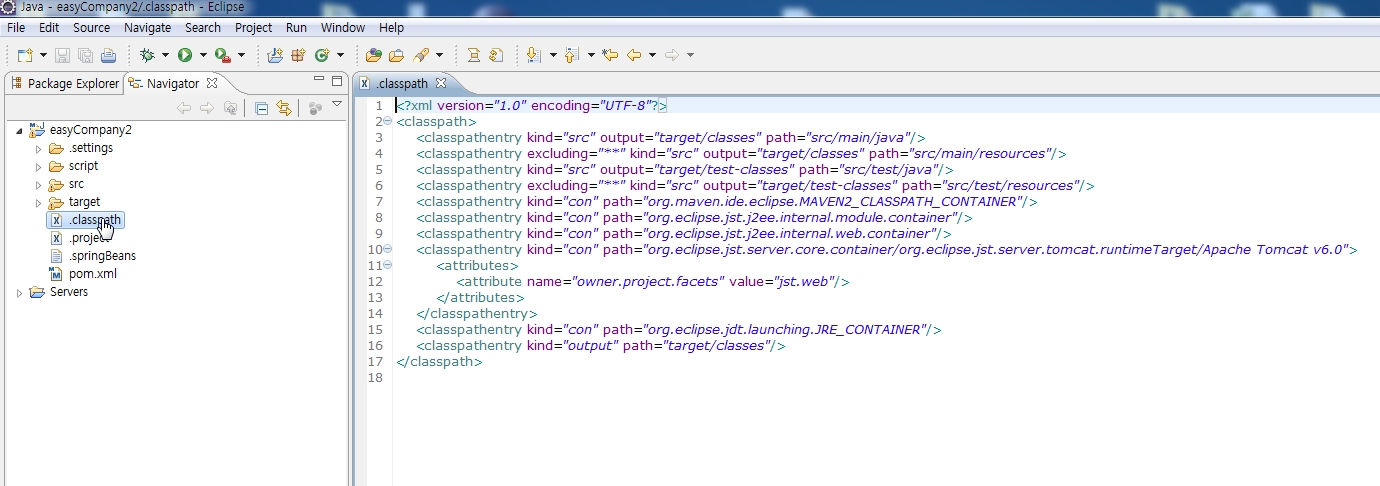Toggle Link with Editor in Navigator
The image size is (1380, 486).
[x=284, y=109]
